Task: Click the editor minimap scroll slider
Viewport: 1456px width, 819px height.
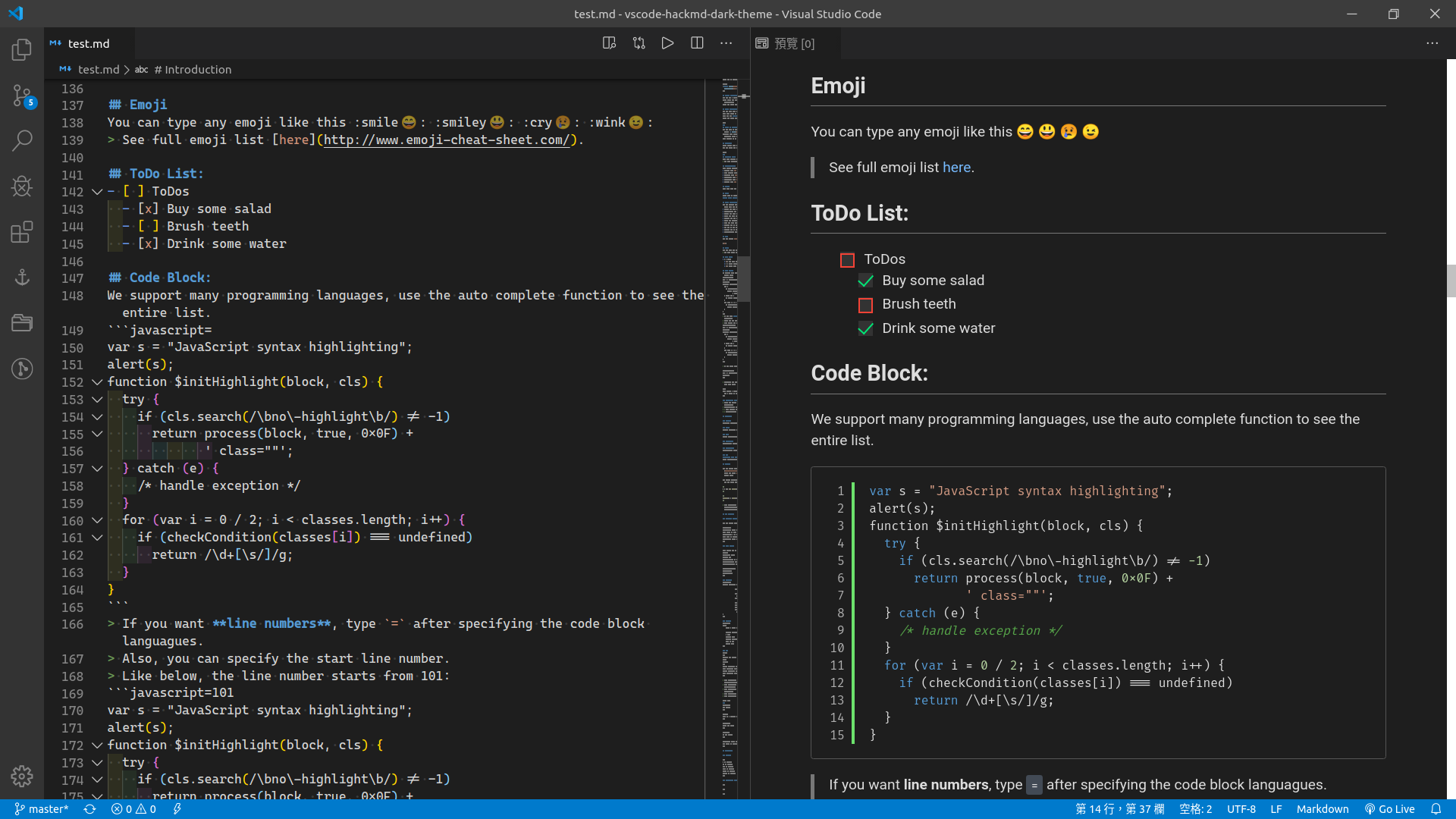Action: [744, 279]
